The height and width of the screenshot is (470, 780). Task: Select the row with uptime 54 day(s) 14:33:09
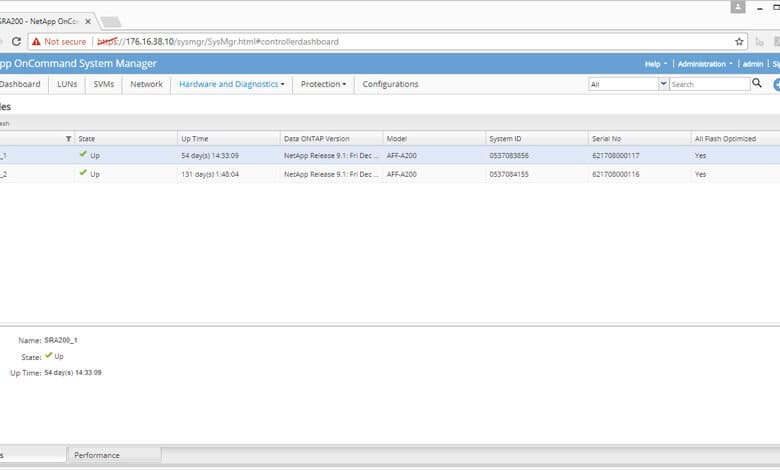[x=390, y=155]
